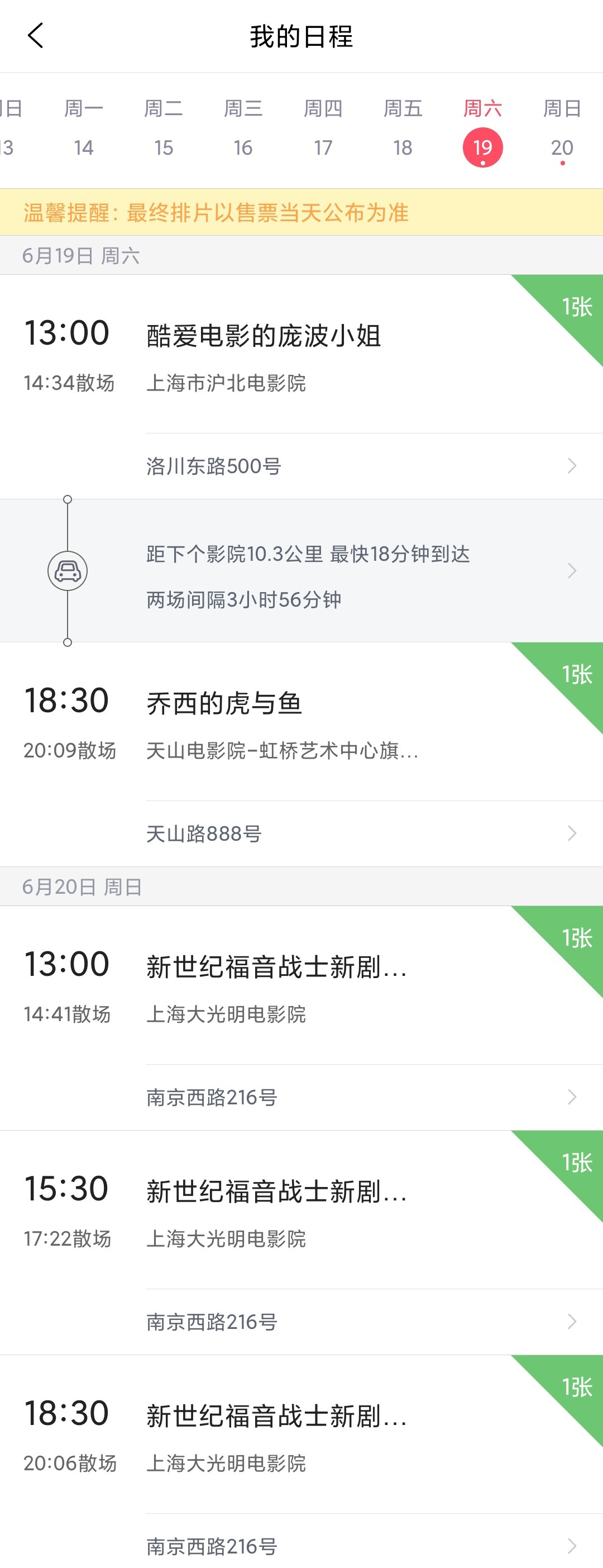
Task: Expand travel details: 距下个影院10.3公里
Action: [x=301, y=571]
